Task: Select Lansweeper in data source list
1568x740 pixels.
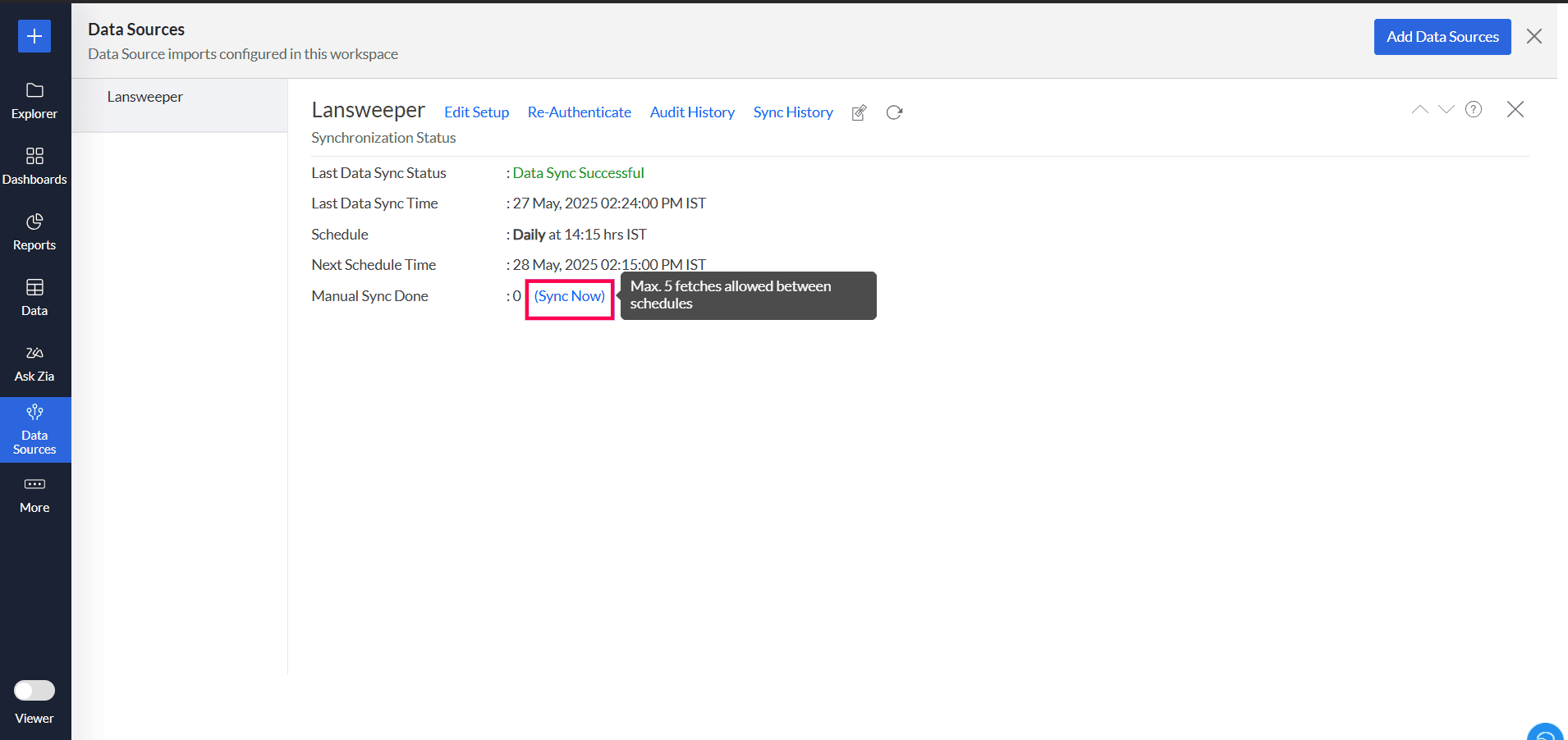Action: 145,97
